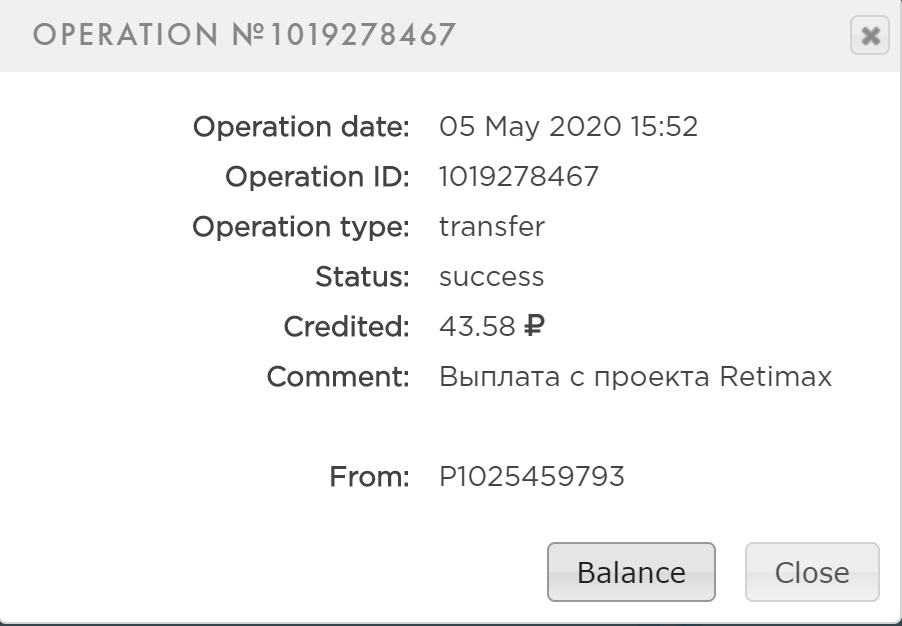Click the transfer operation type value
Screen dimensions: 902x626
492,227
